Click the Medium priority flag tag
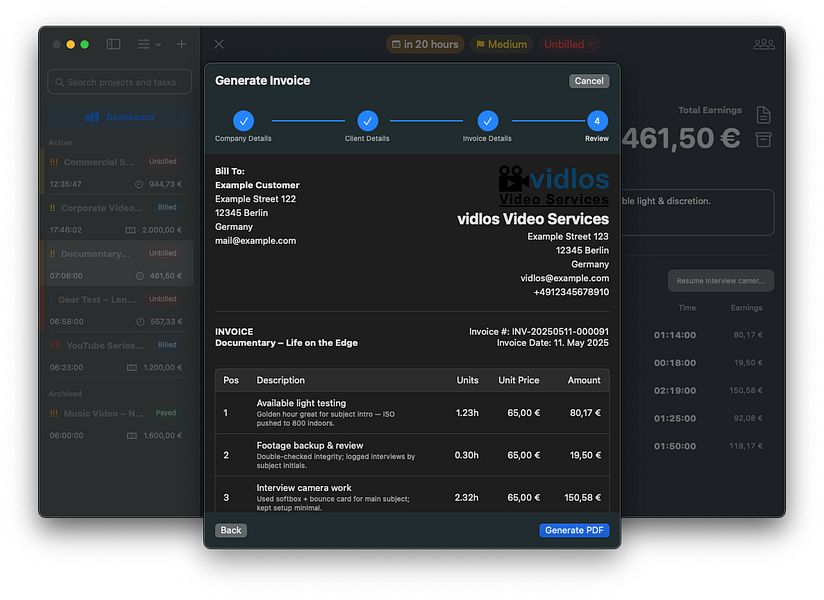The width and height of the screenshot is (824, 600). coord(501,44)
